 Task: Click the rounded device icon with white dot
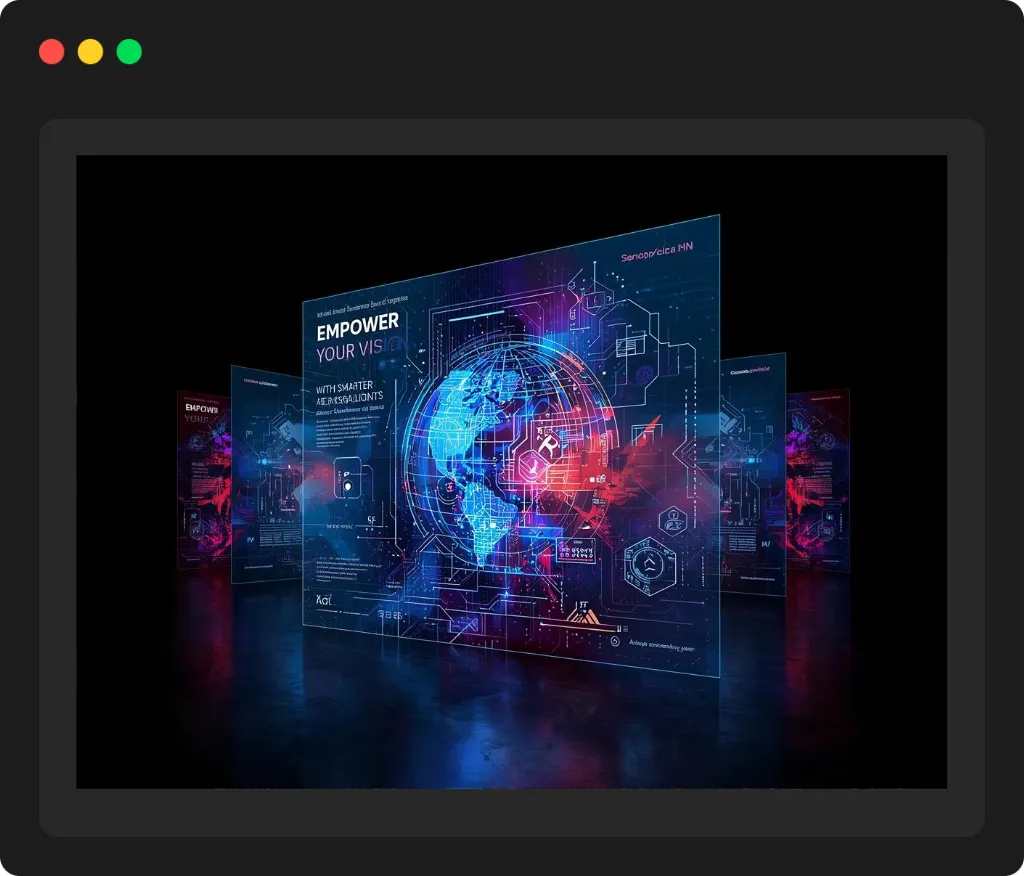tap(348, 478)
